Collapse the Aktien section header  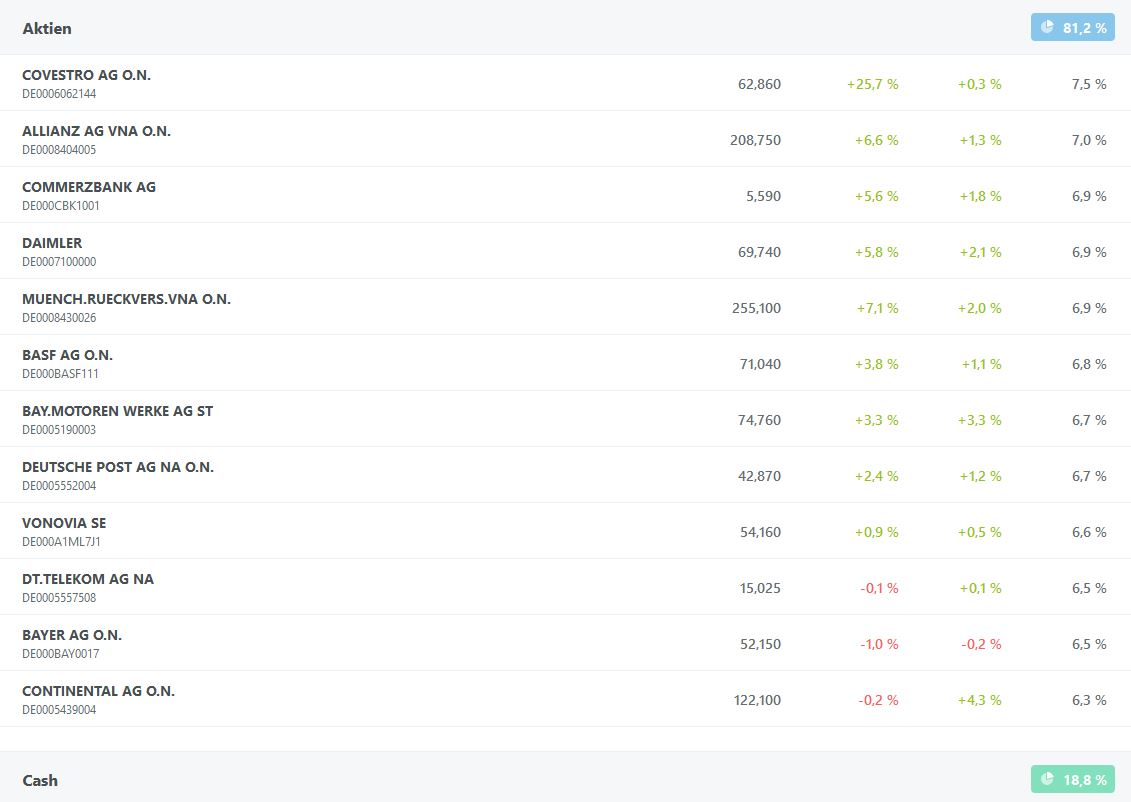coord(47,28)
